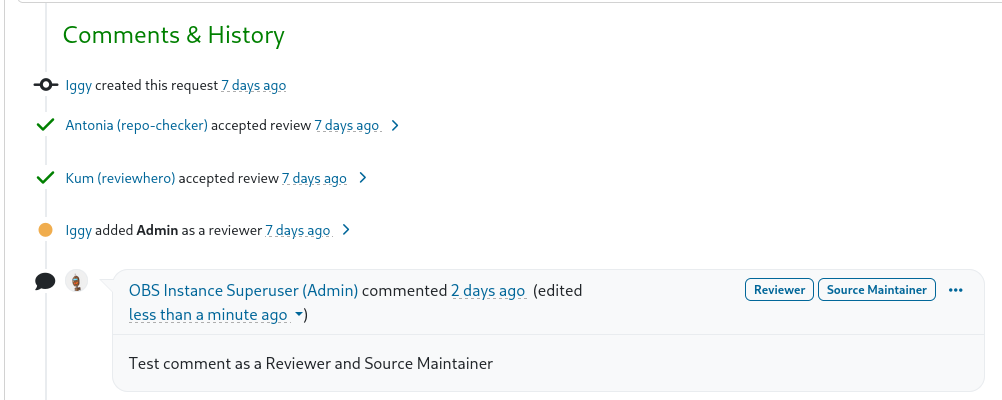The height and width of the screenshot is (400, 1002).
Task: Click the black comment bubble icon
Action: [45, 282]
